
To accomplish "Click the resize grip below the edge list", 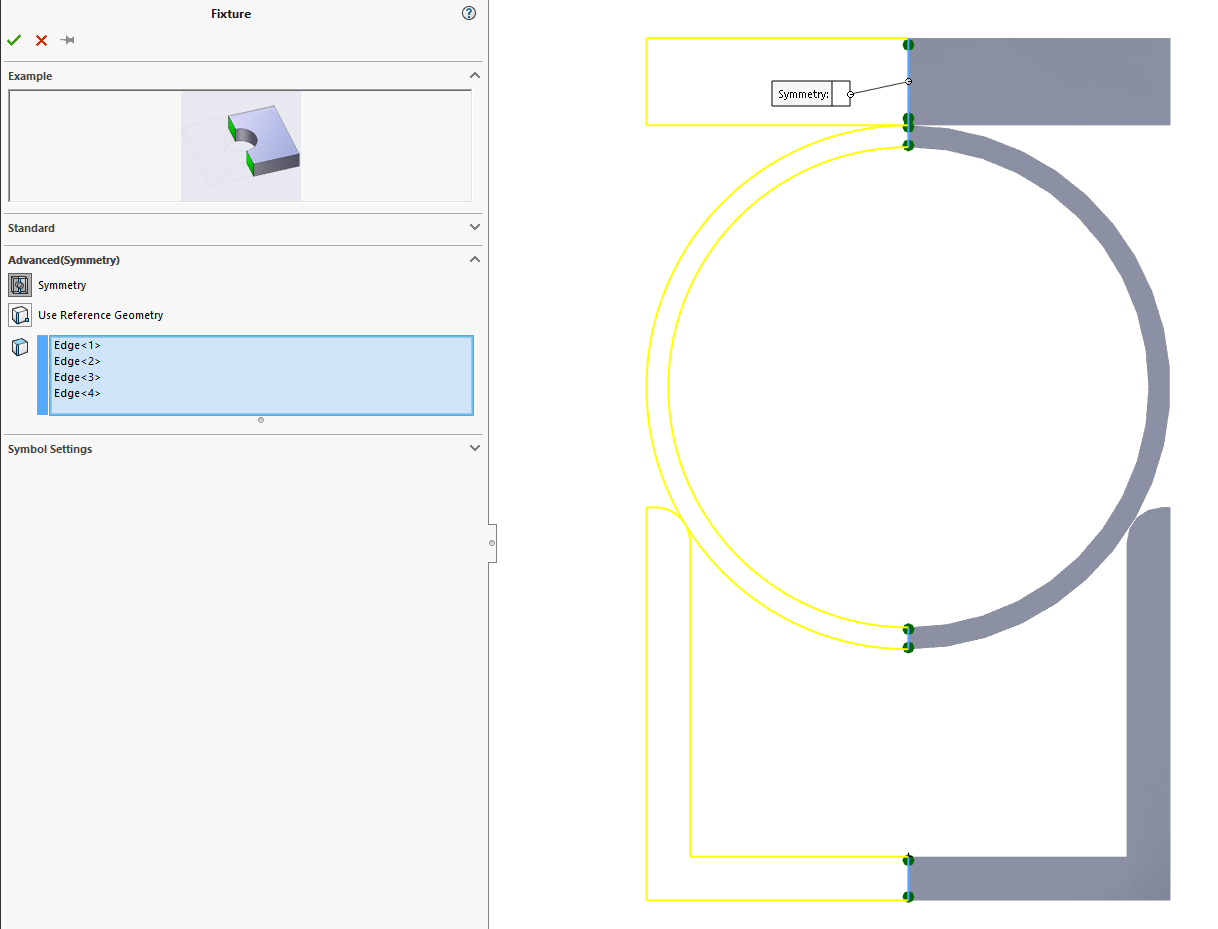I will (x=261, y=420).
